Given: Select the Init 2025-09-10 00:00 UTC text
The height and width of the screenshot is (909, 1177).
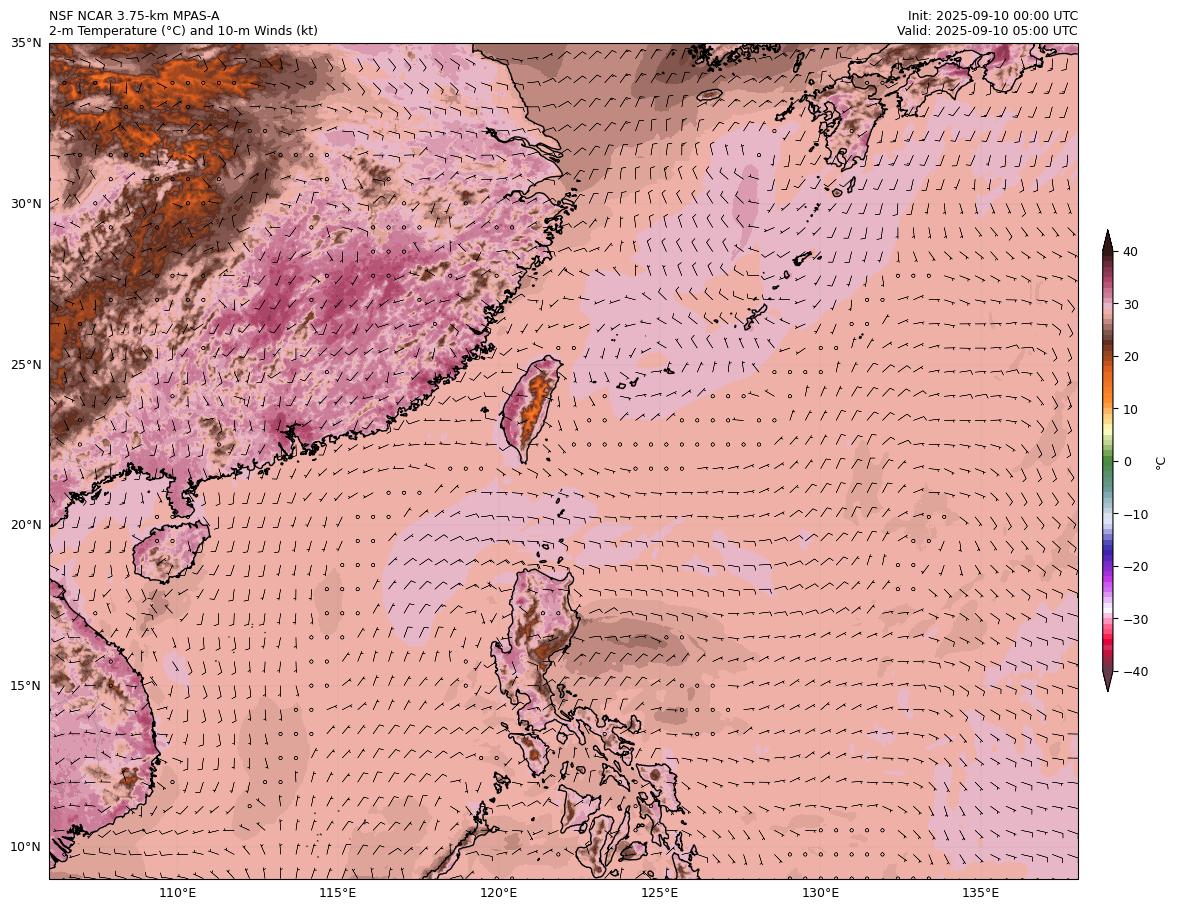Looking at the screenshot, I should (x=992, y=15).
